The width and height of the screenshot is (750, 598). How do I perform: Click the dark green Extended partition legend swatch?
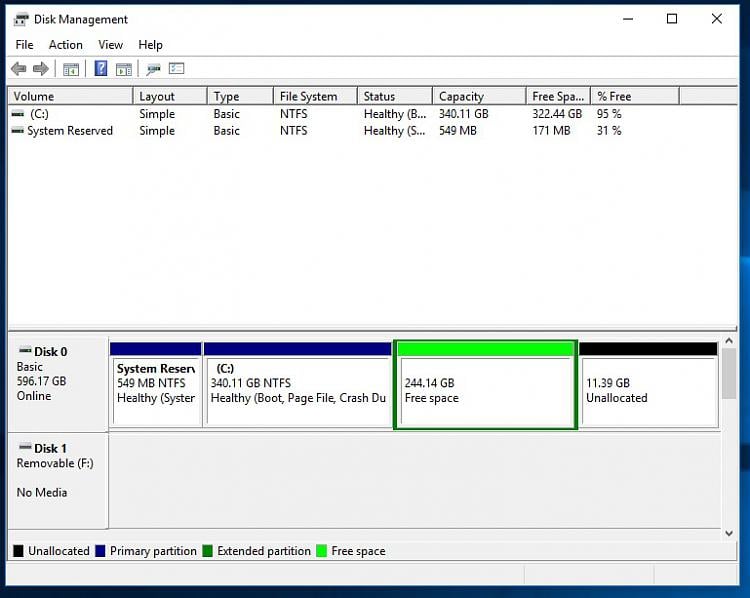[207, 551]
